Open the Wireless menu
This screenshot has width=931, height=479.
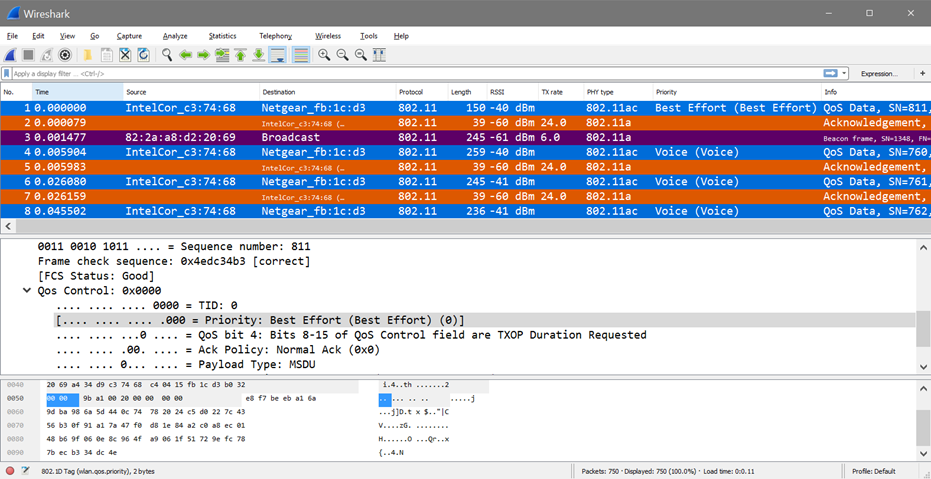coord(328,36)
